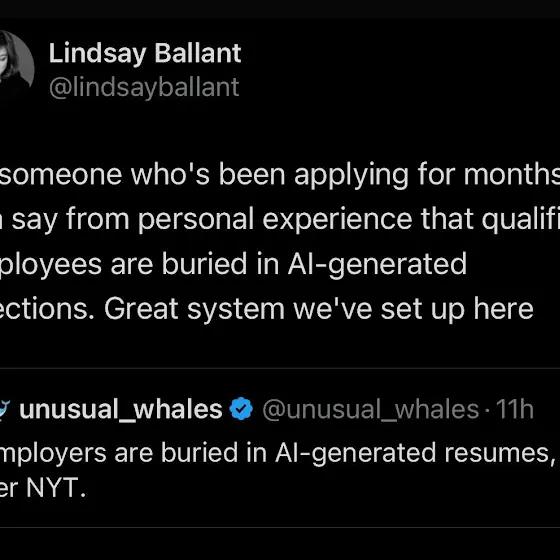Open the 11h timestamp link

coord(515,409)
